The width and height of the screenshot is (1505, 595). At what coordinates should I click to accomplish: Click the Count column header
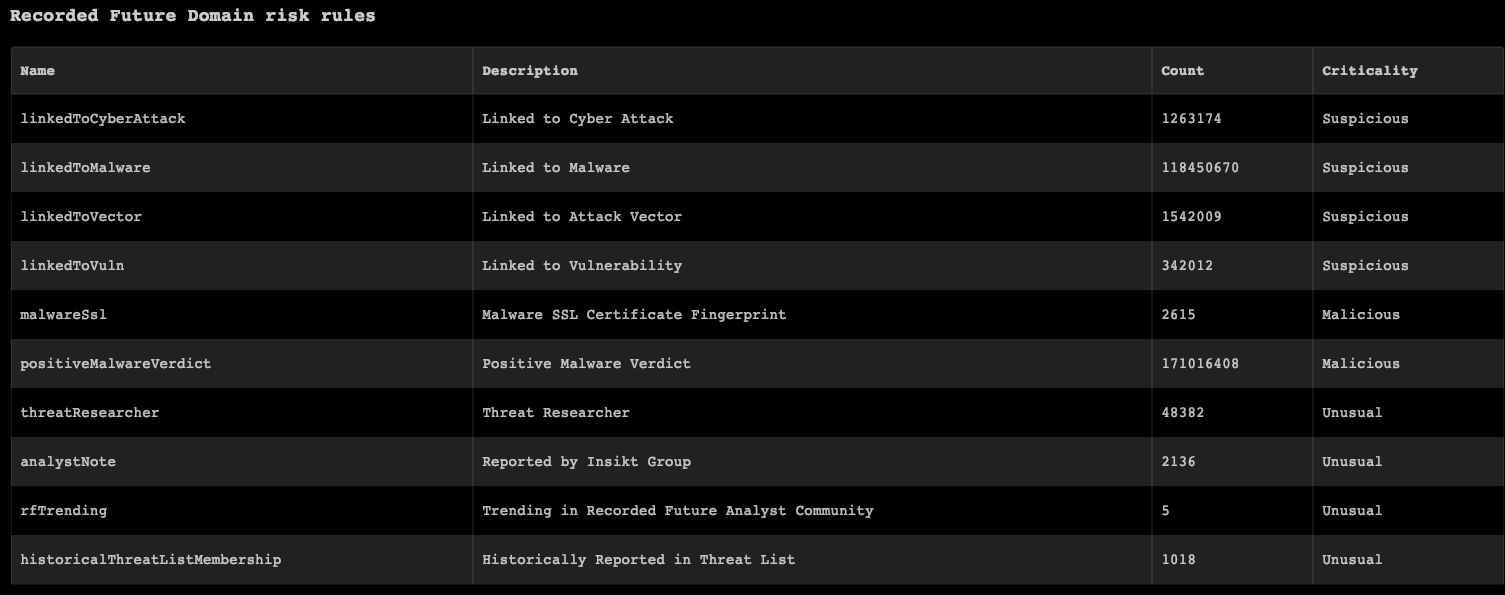pos(1182,71)
